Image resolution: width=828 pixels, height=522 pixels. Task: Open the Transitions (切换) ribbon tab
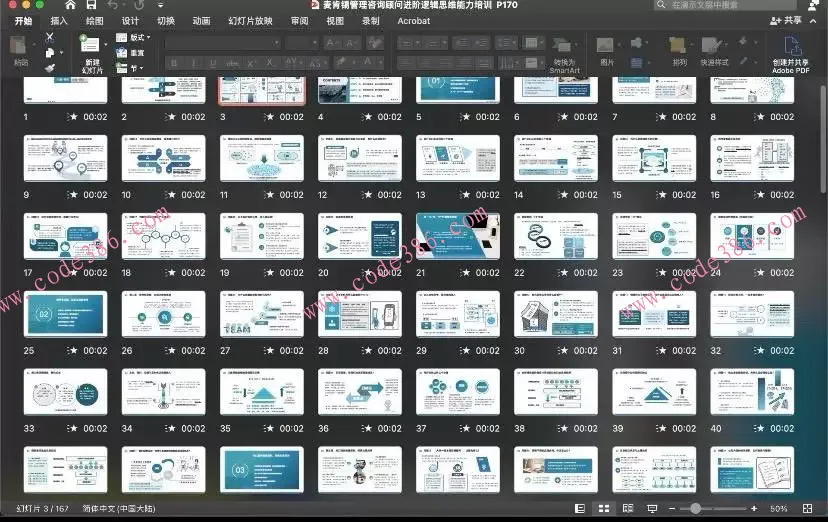[166, 21]
